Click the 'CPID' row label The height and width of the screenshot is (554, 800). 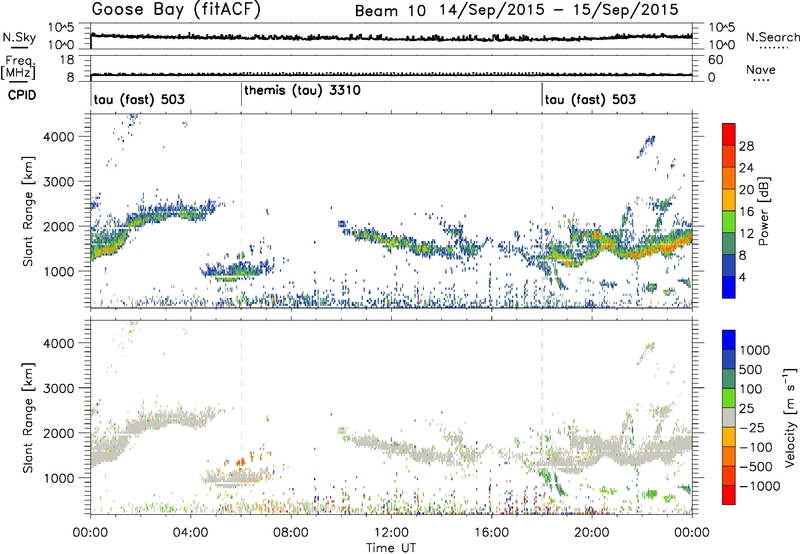pos(22,95)
